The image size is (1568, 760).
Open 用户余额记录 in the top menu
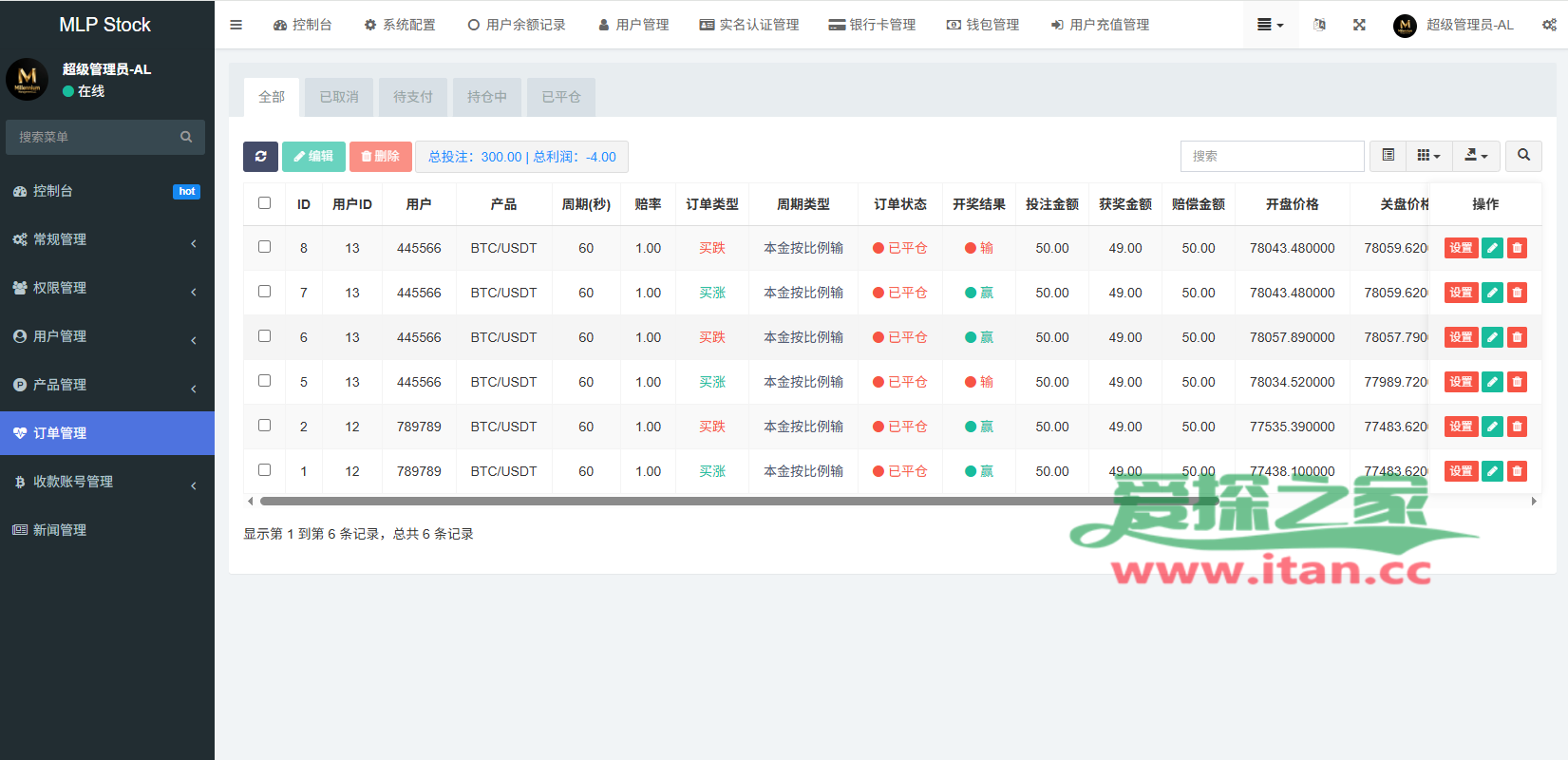click(517, 25)
